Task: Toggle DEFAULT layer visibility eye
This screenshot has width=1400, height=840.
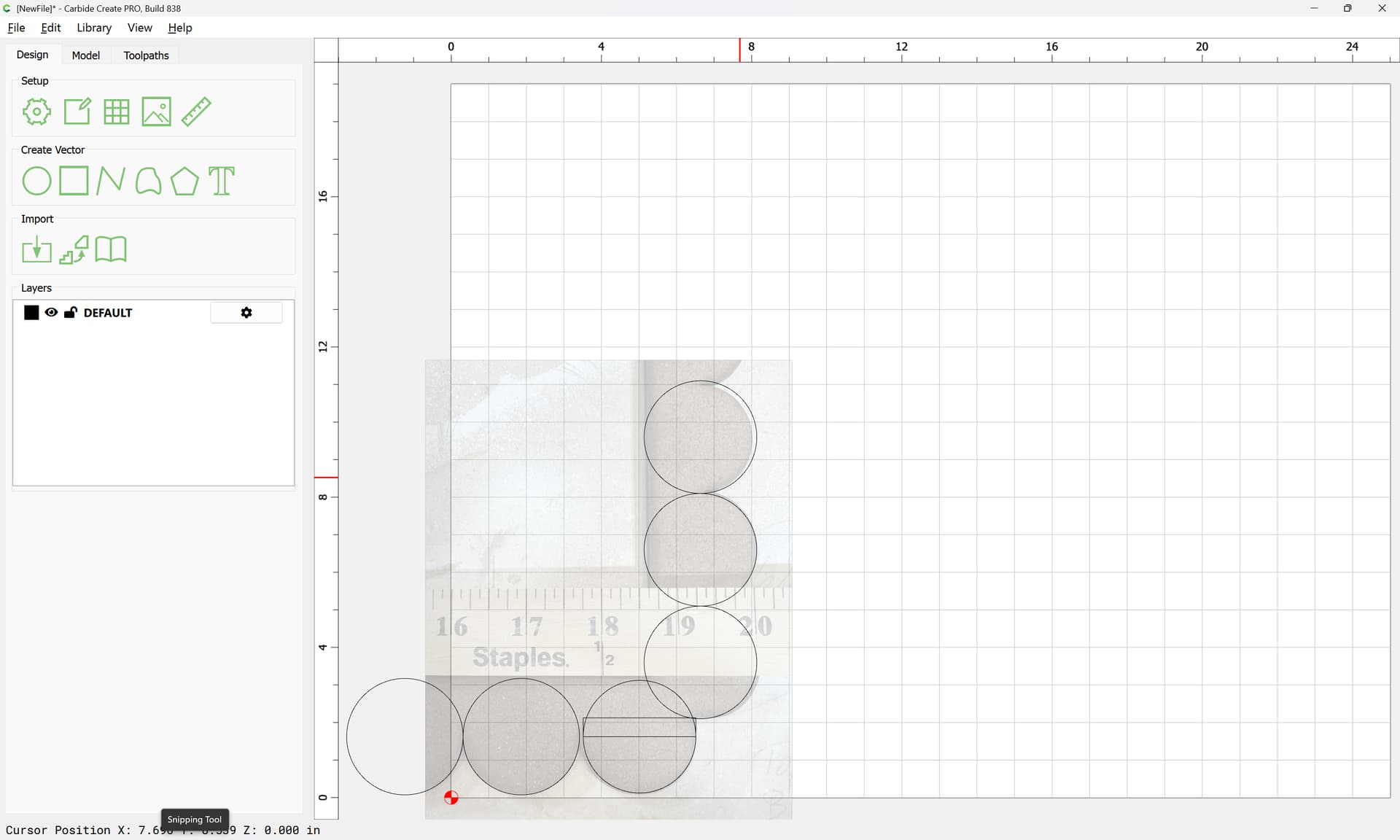Action: click(x=51, y=312)
